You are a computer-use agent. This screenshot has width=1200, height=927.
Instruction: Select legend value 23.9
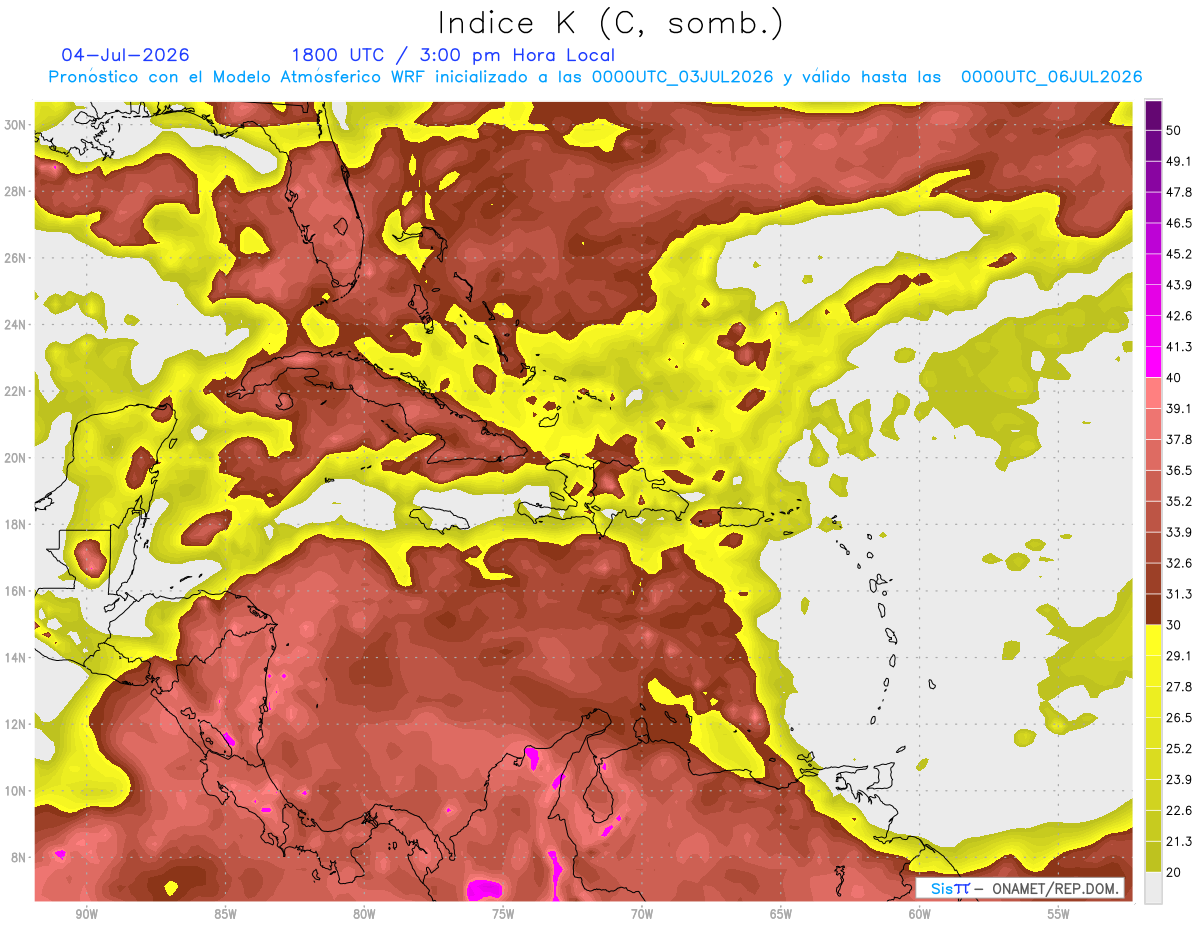point(1178,780)
